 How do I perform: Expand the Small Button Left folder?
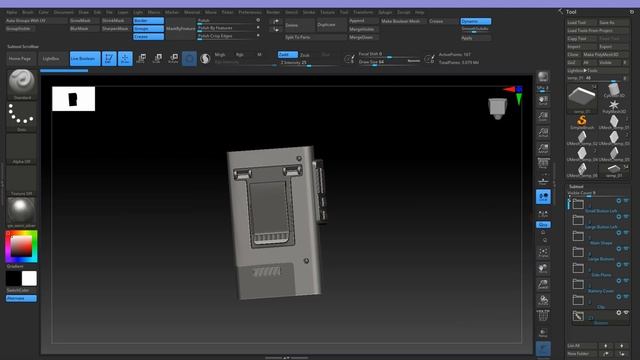pos(578,204)
